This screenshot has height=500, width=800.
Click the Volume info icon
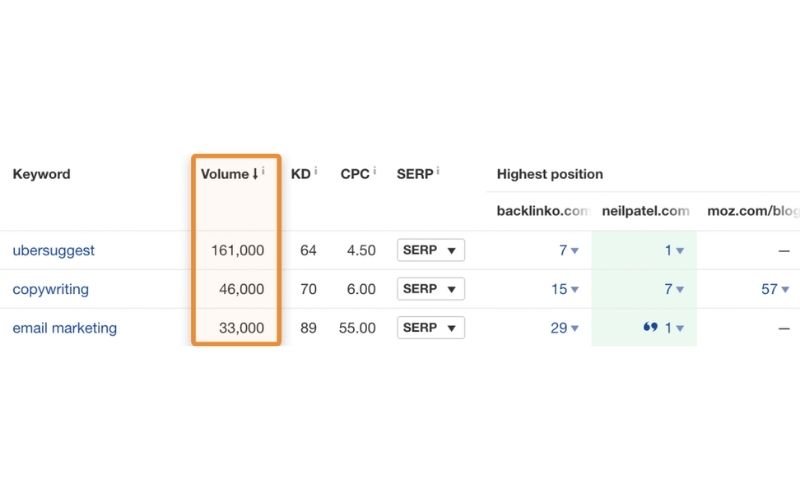263,171
